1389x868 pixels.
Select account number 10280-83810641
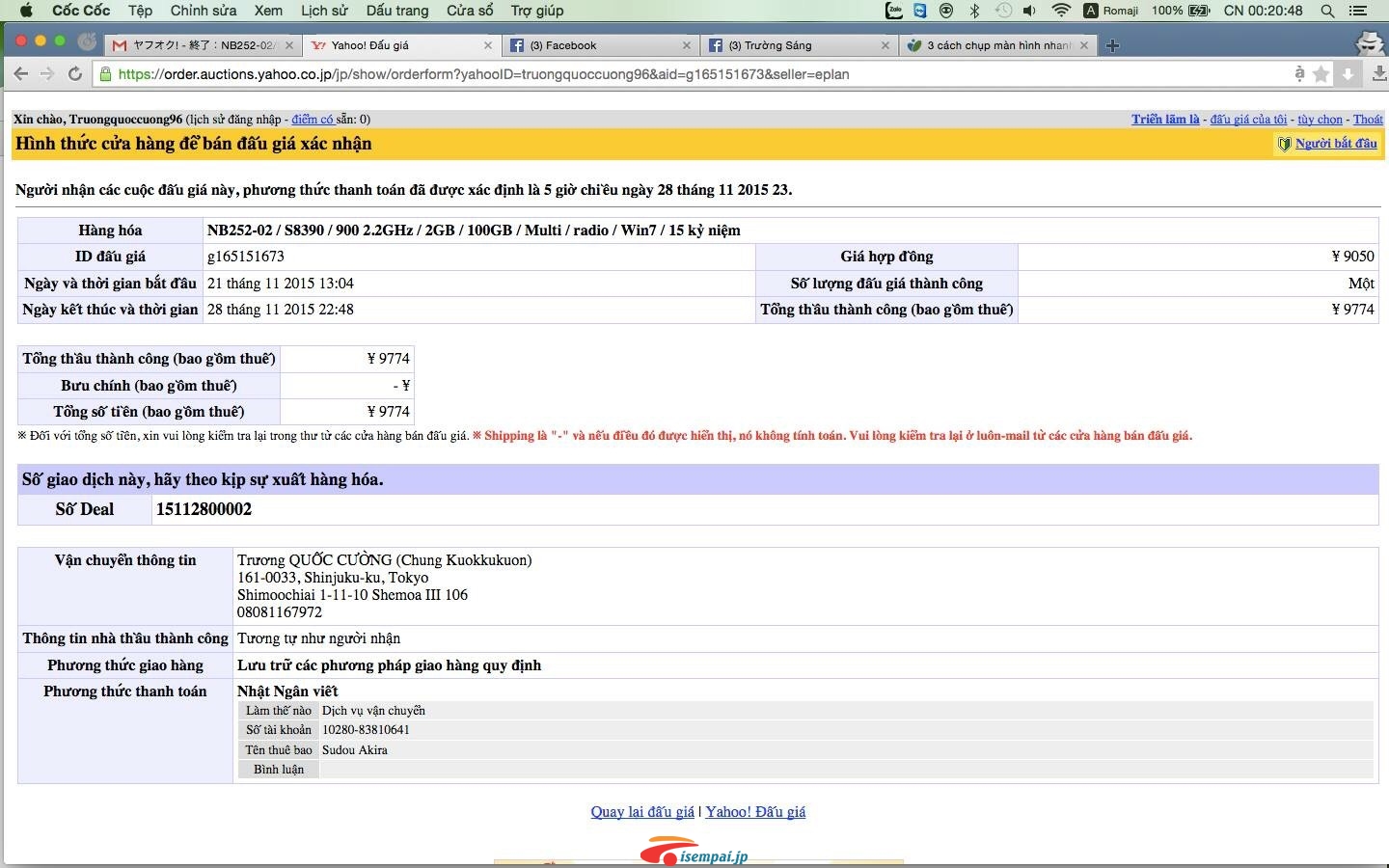[366, 730]
